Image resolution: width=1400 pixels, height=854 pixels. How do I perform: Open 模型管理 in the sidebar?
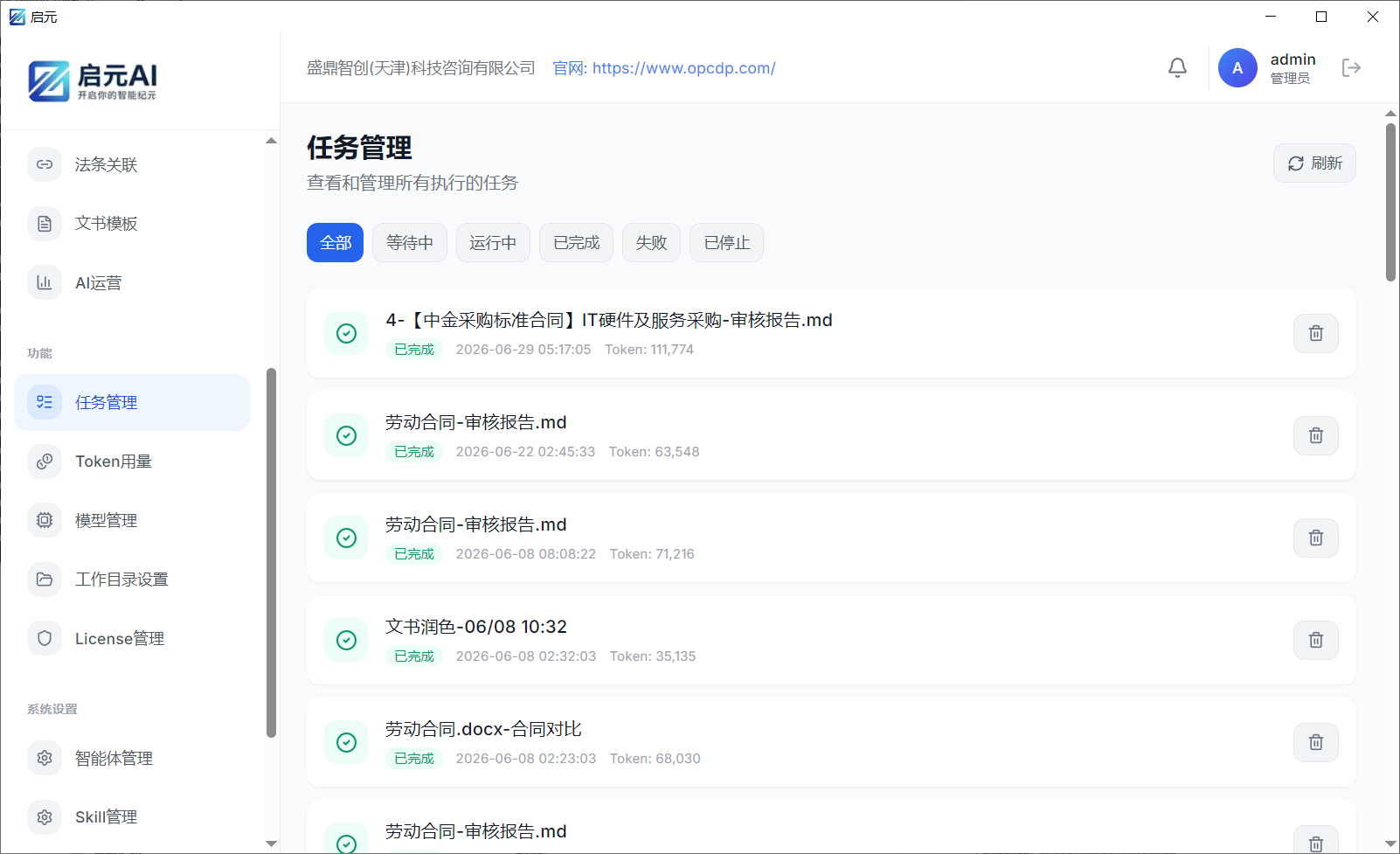pyautogui.click(x=132, y=520)
